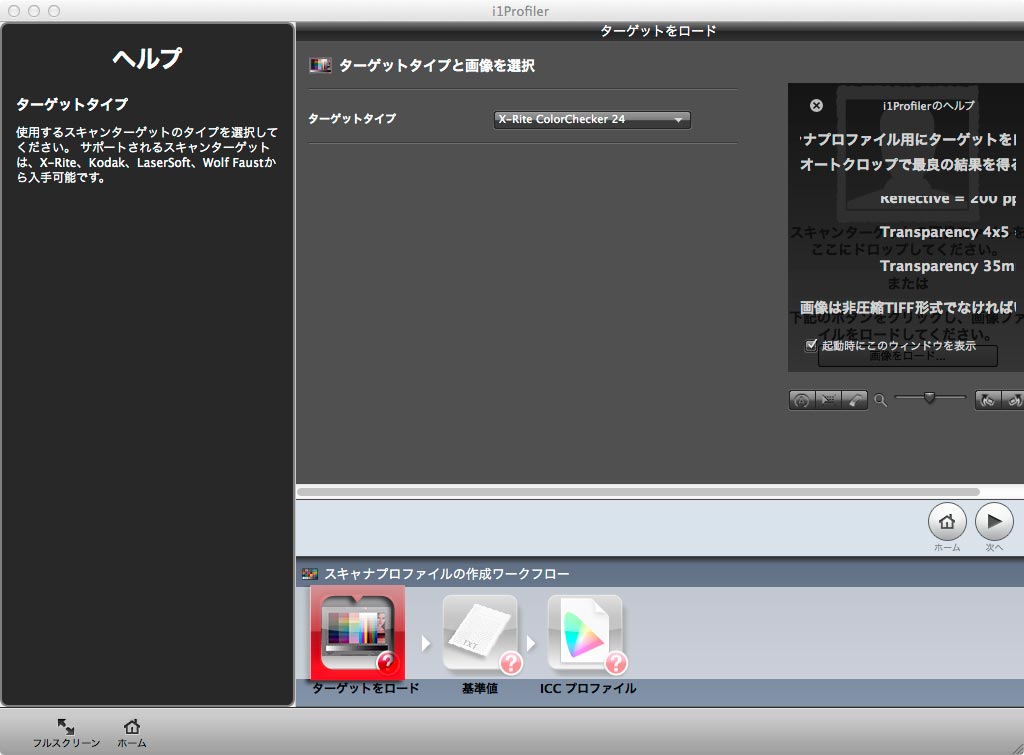
Task: Toggle フルスクリーン mode
Action: (66, 733)
